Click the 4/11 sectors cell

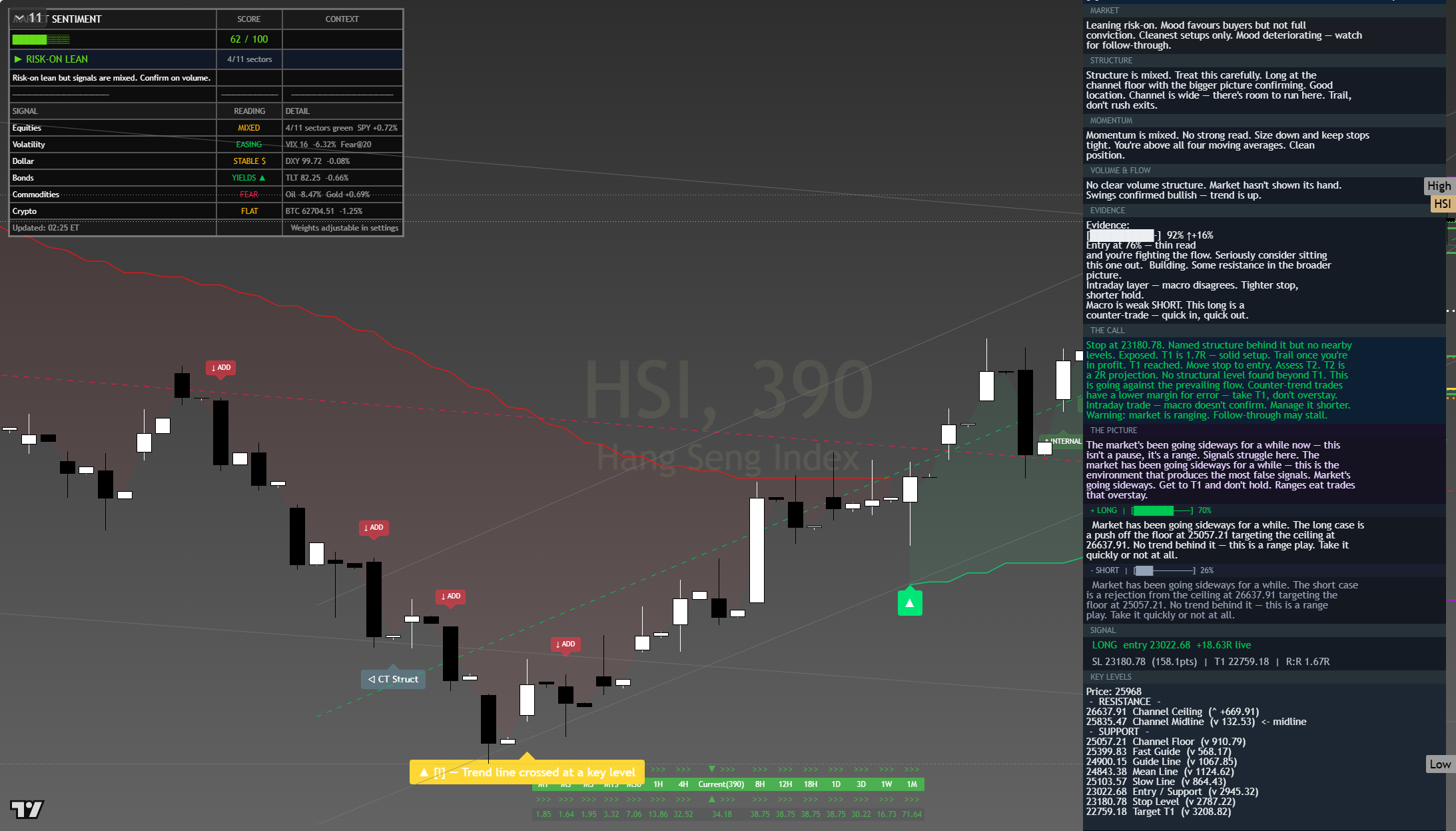(x=249, y=59)
